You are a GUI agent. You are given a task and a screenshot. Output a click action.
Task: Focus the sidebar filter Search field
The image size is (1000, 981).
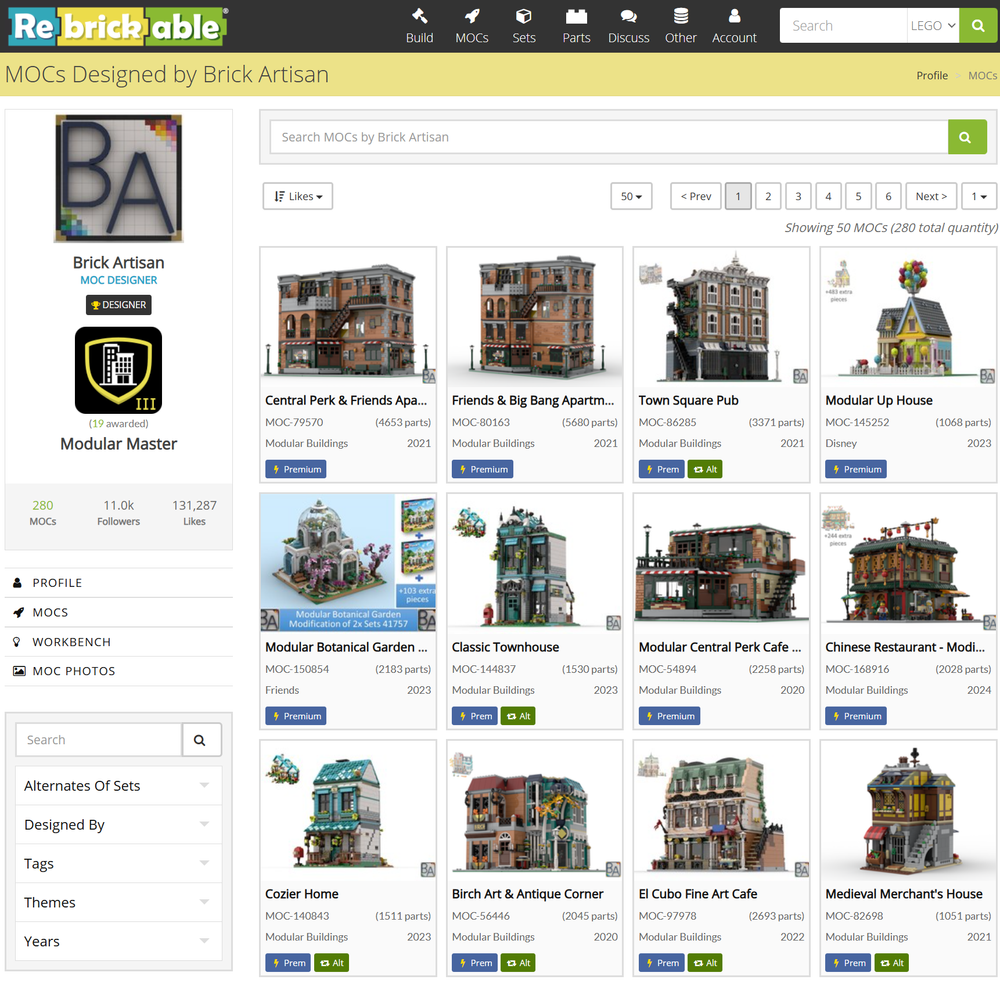click(99, 740)
